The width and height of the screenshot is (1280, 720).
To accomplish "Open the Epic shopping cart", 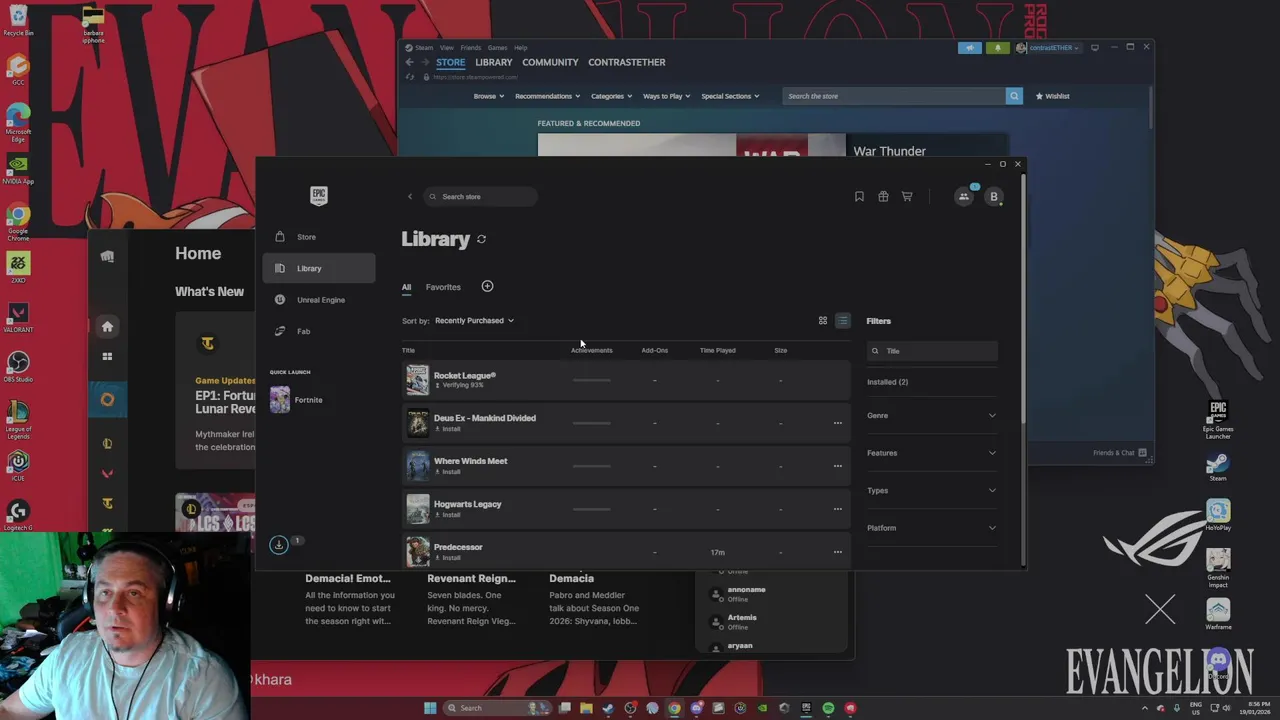I will click(x=907, y=196).
